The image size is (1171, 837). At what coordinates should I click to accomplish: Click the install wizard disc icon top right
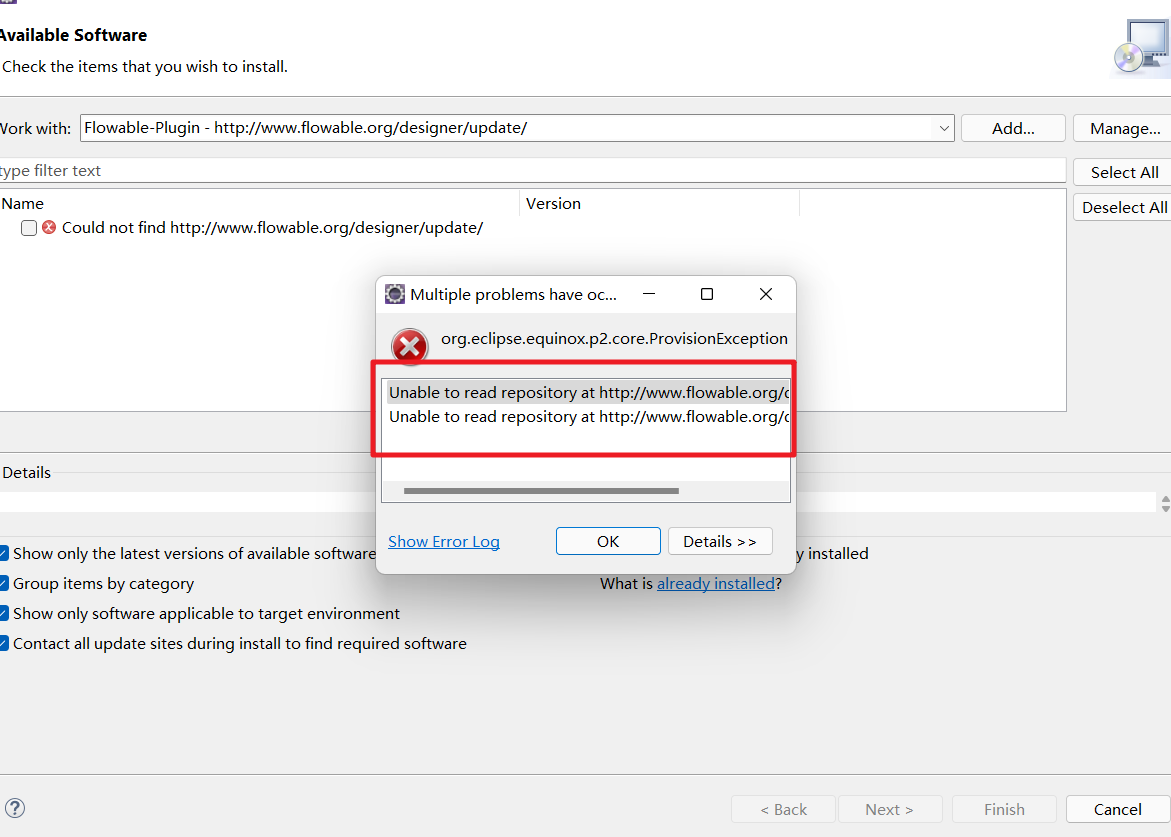point(1139,45)
